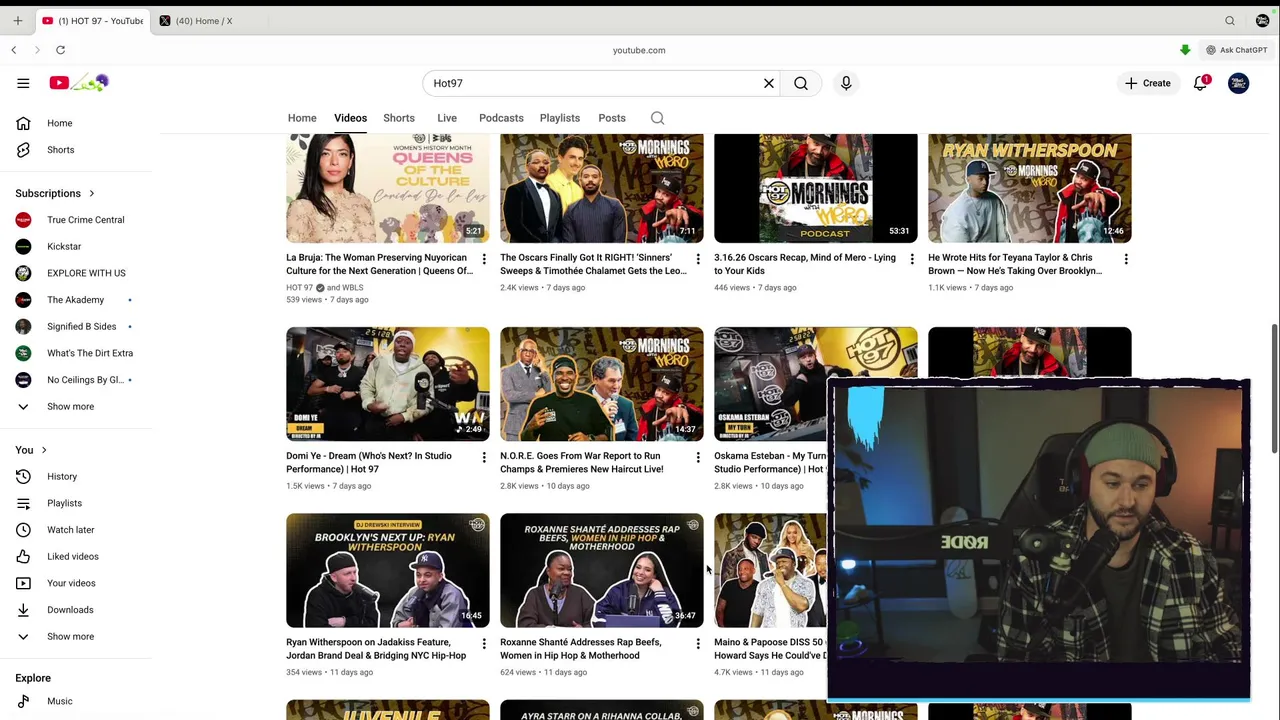Open the YouTube hamburger guide menu

coord(23,83)
